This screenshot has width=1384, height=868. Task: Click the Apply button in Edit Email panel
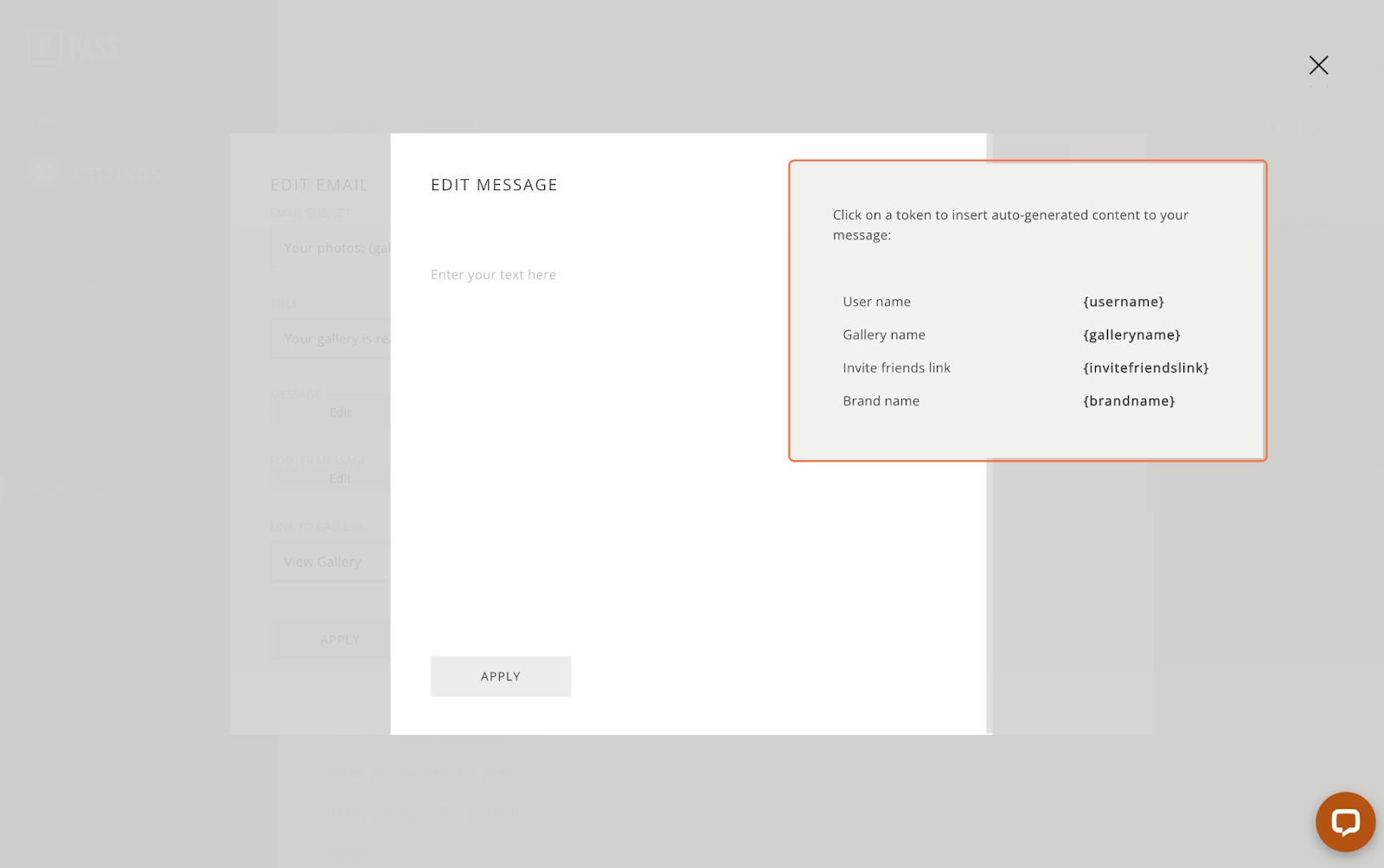330,640
